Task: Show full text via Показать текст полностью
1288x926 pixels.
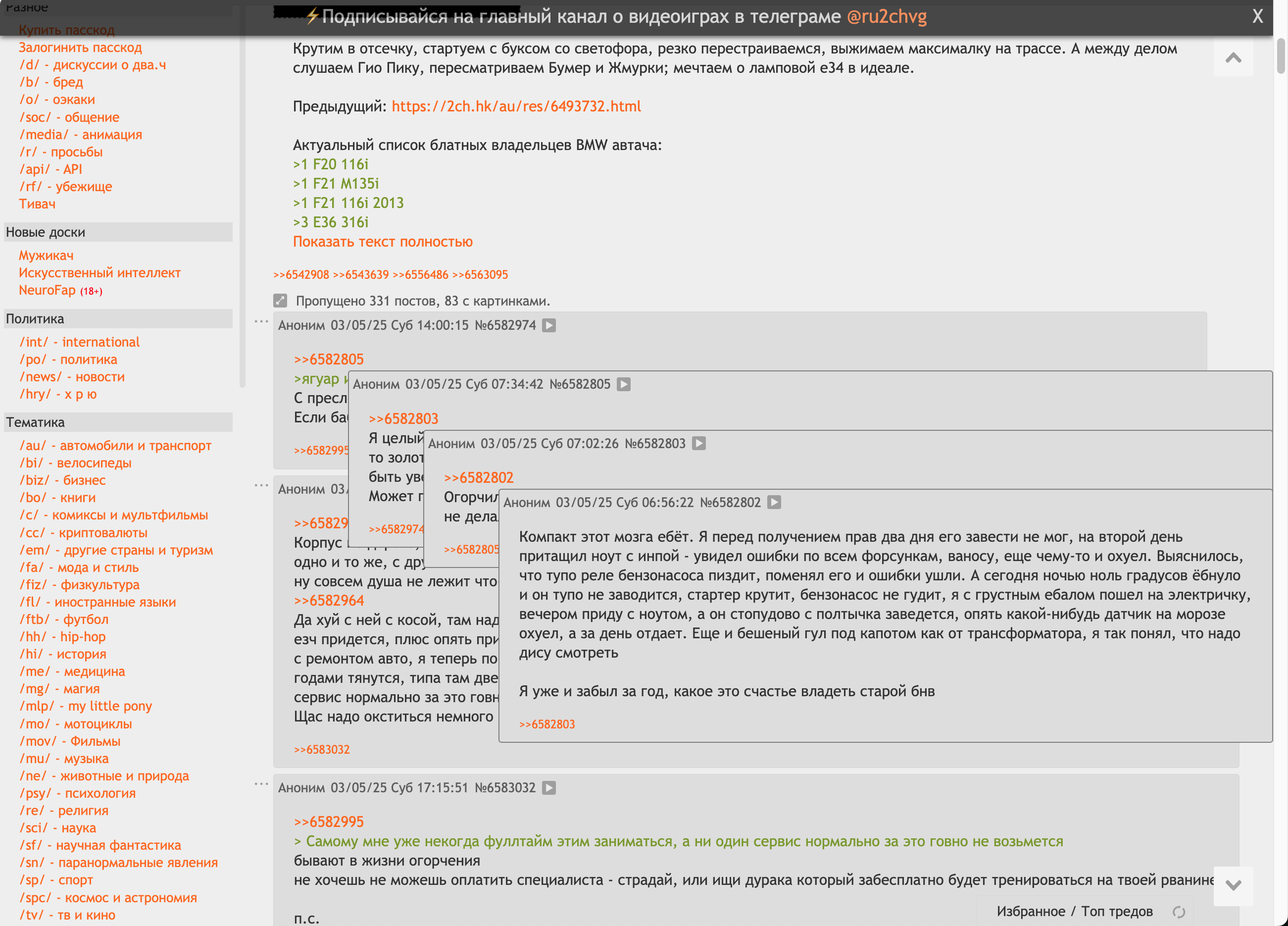Action: [x=383, y=242]
